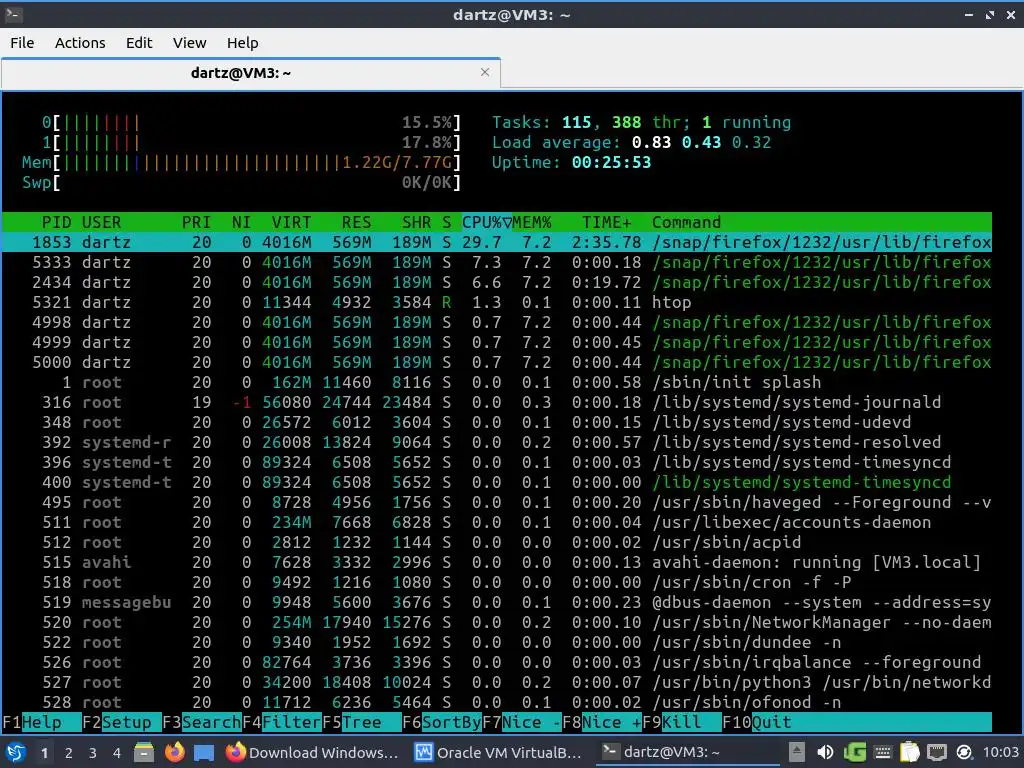Click F8 Nice + in htop footer
This screenshot has height=768, width=1024.
[x=602, y=722]
